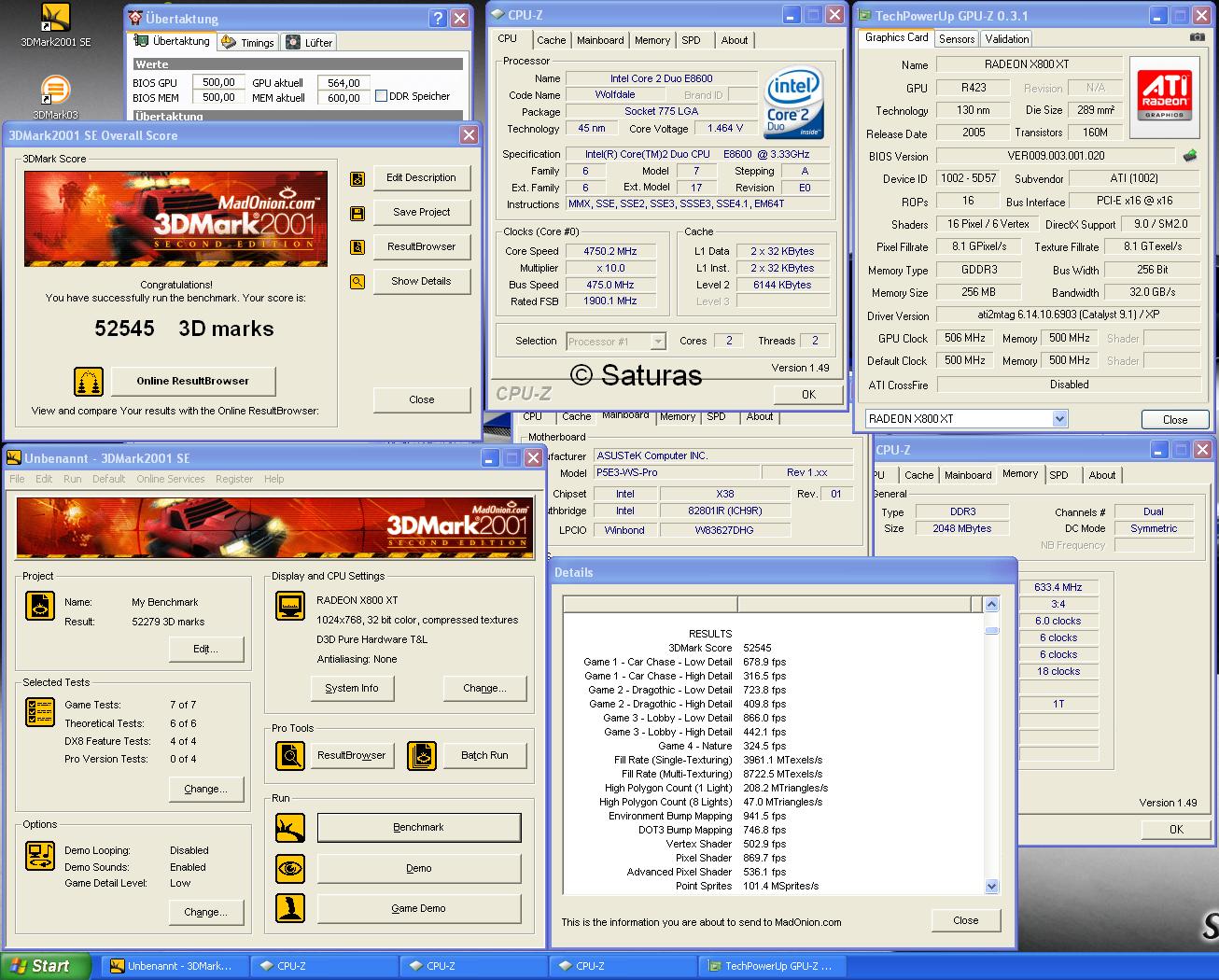Viewport: 1219px width, 980px height.
Task: Click the Benchmark run icon
Action: click(x=290, y=828)
